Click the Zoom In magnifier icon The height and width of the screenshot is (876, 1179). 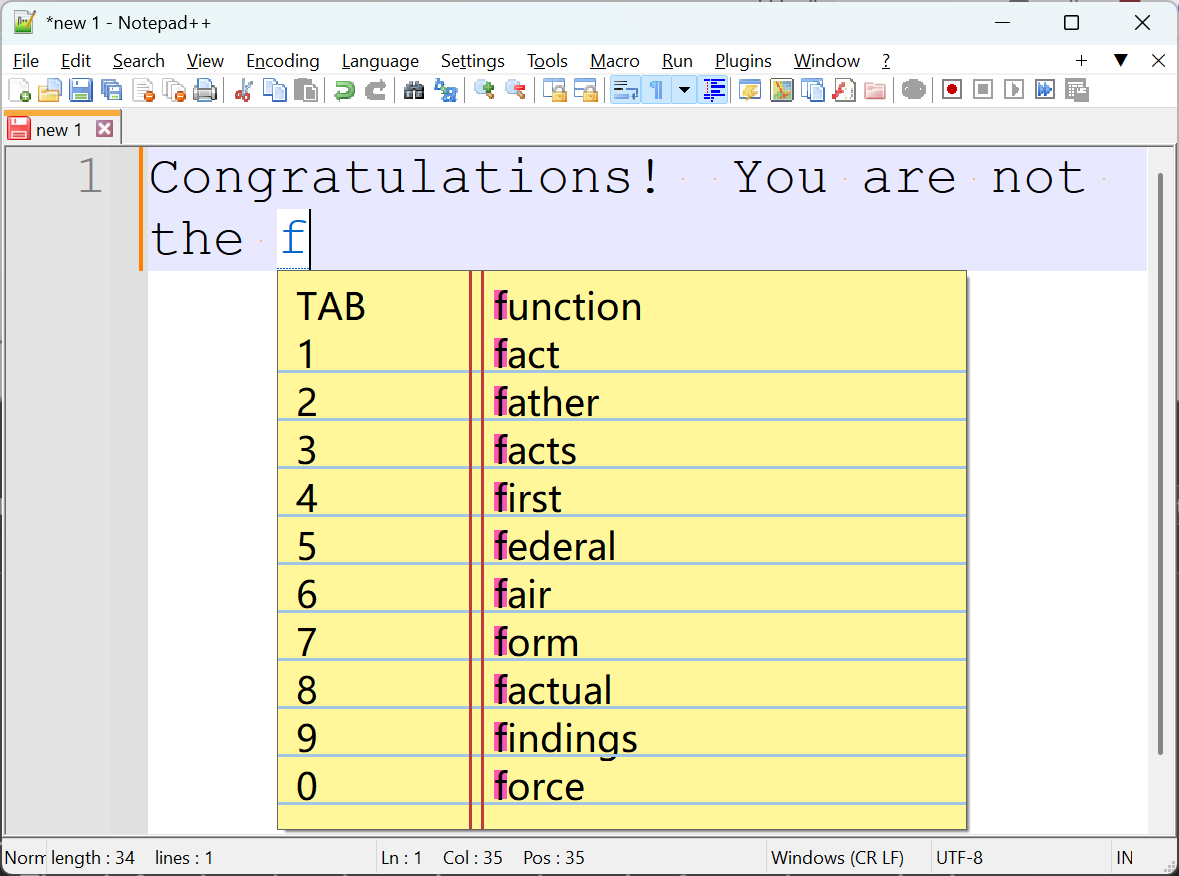click(x=484, y=90)
